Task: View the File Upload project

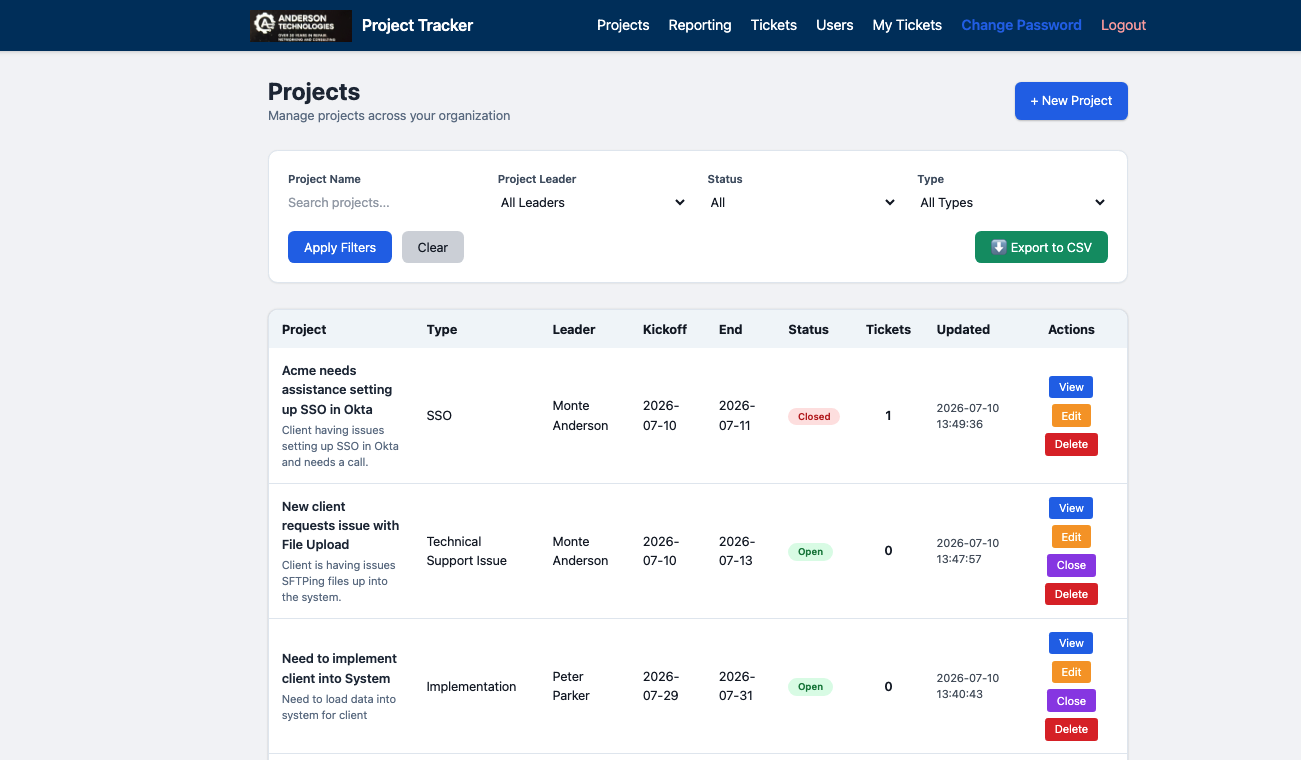Action: (1071, 508)
